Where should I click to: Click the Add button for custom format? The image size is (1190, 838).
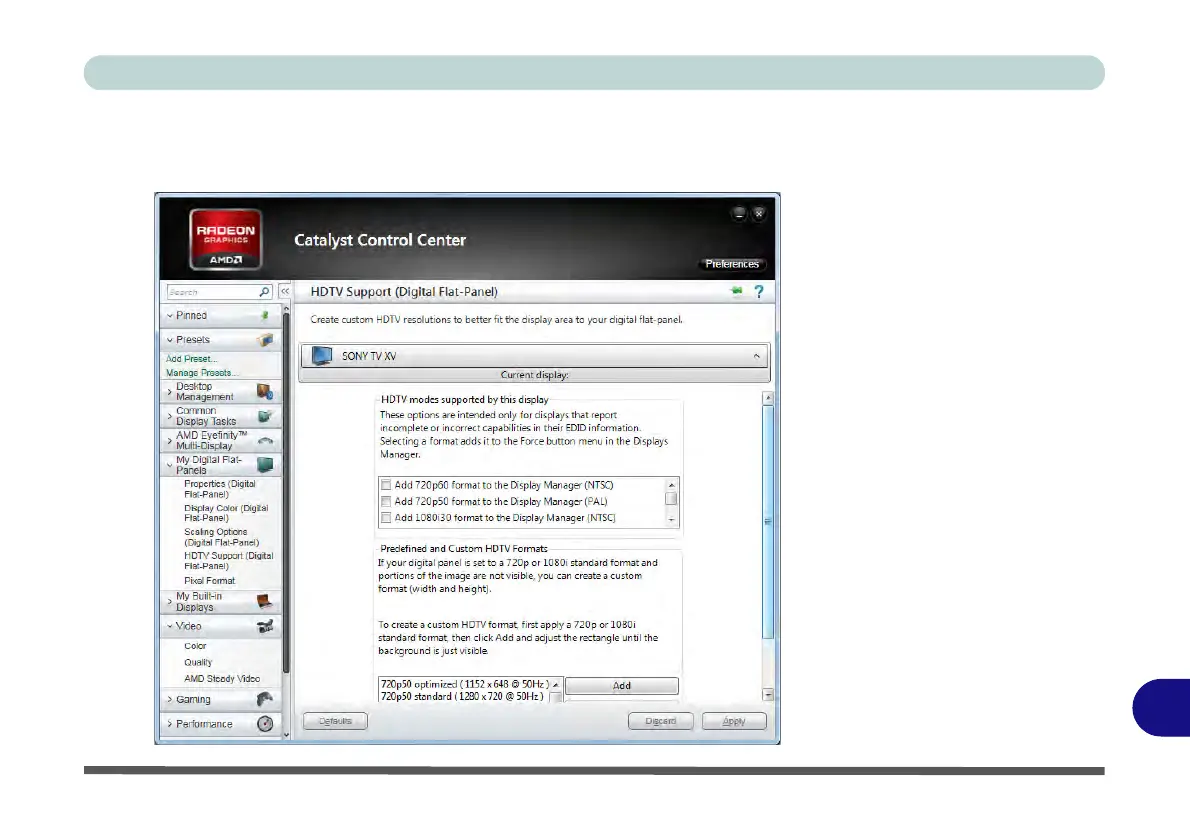[622, 685]
